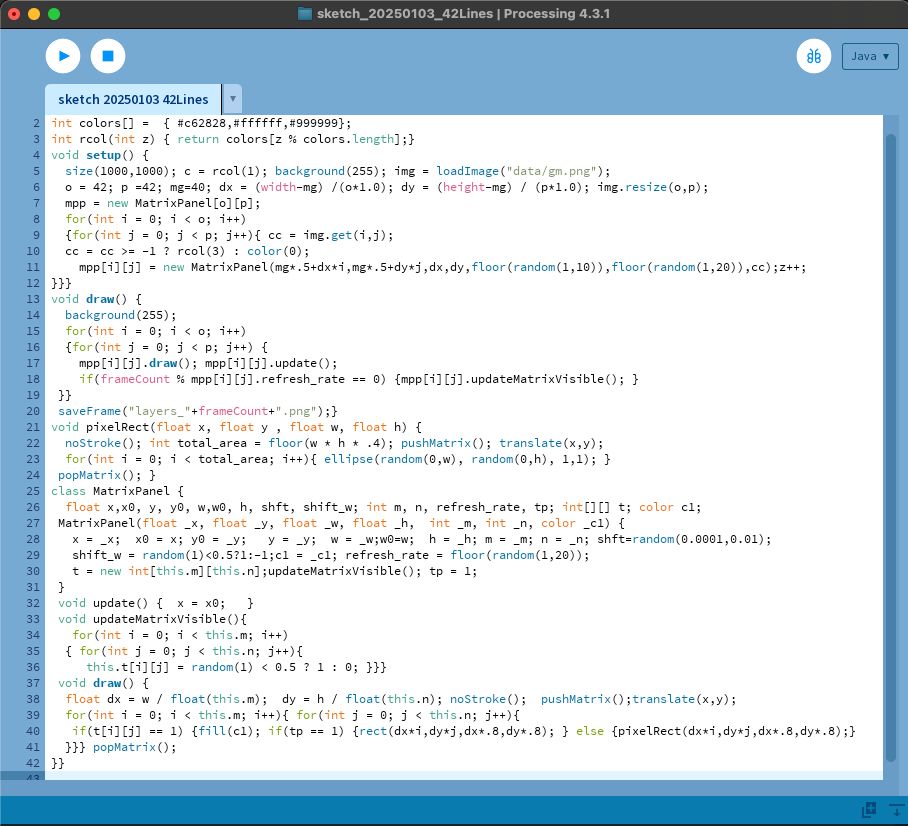Click 'setup' in void setup() line
This screenshot has height=826, width=908.
coord(103,155)
